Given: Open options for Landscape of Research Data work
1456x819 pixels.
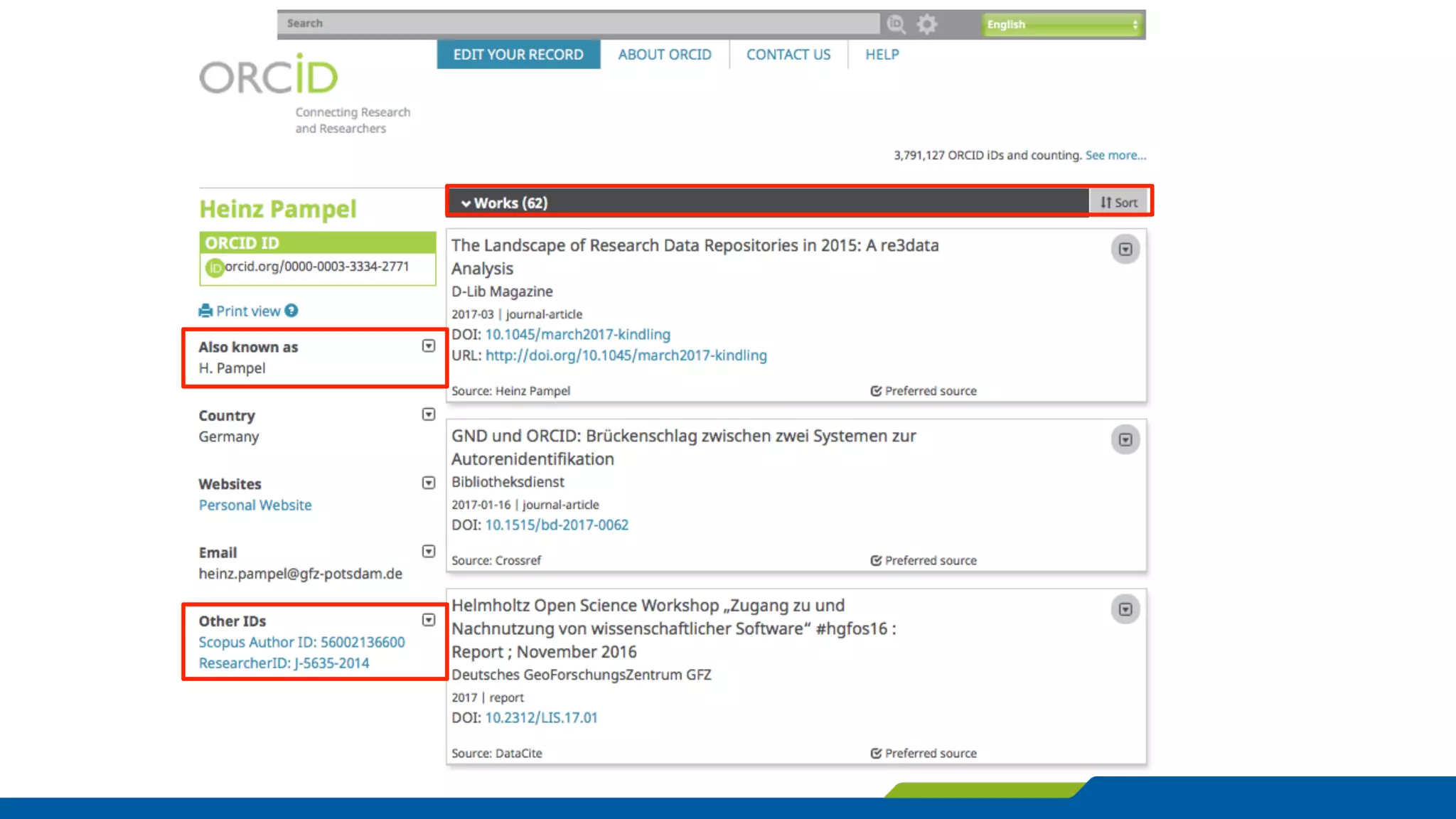Looking at the screenshot, I should pyautogui.click(x=1125, y=250).
